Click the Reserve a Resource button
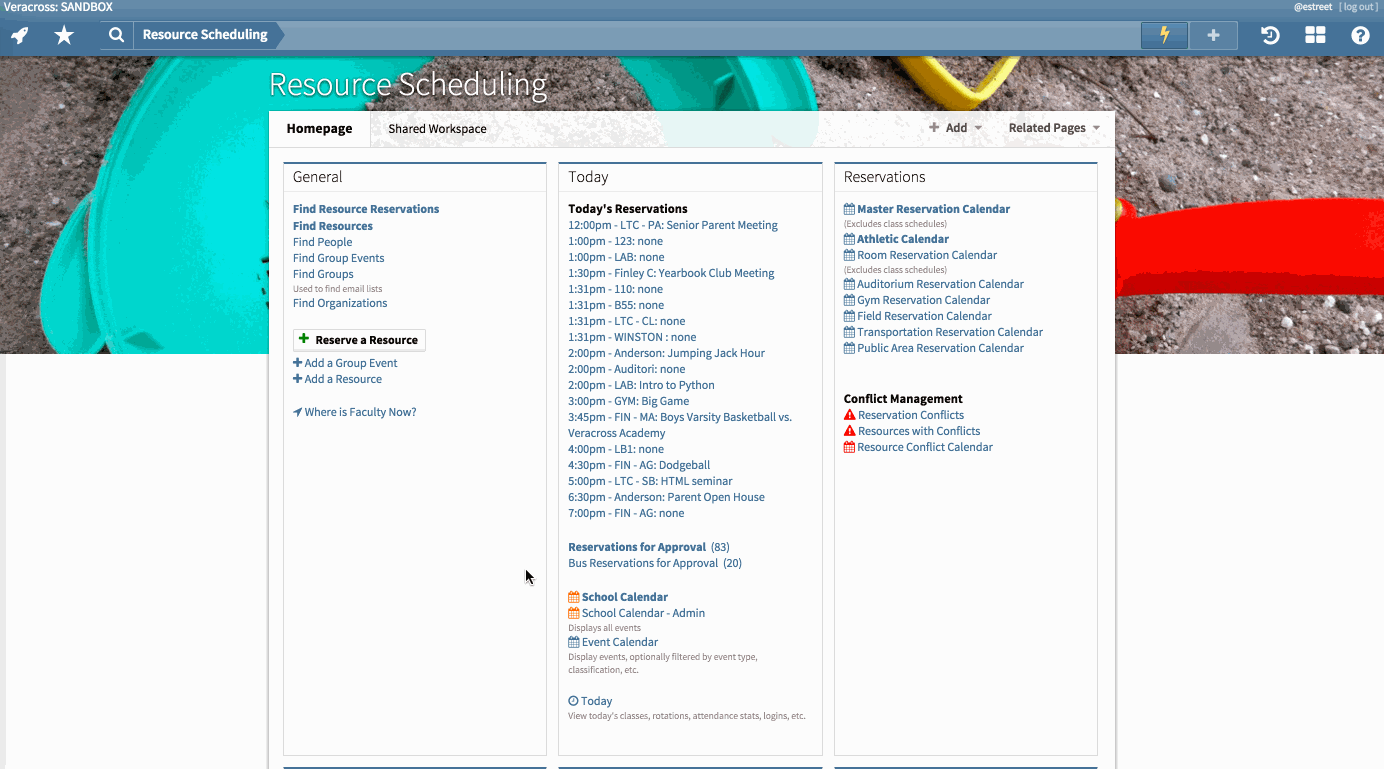This screenshot has width=1384, height=769. pos(359,340)
